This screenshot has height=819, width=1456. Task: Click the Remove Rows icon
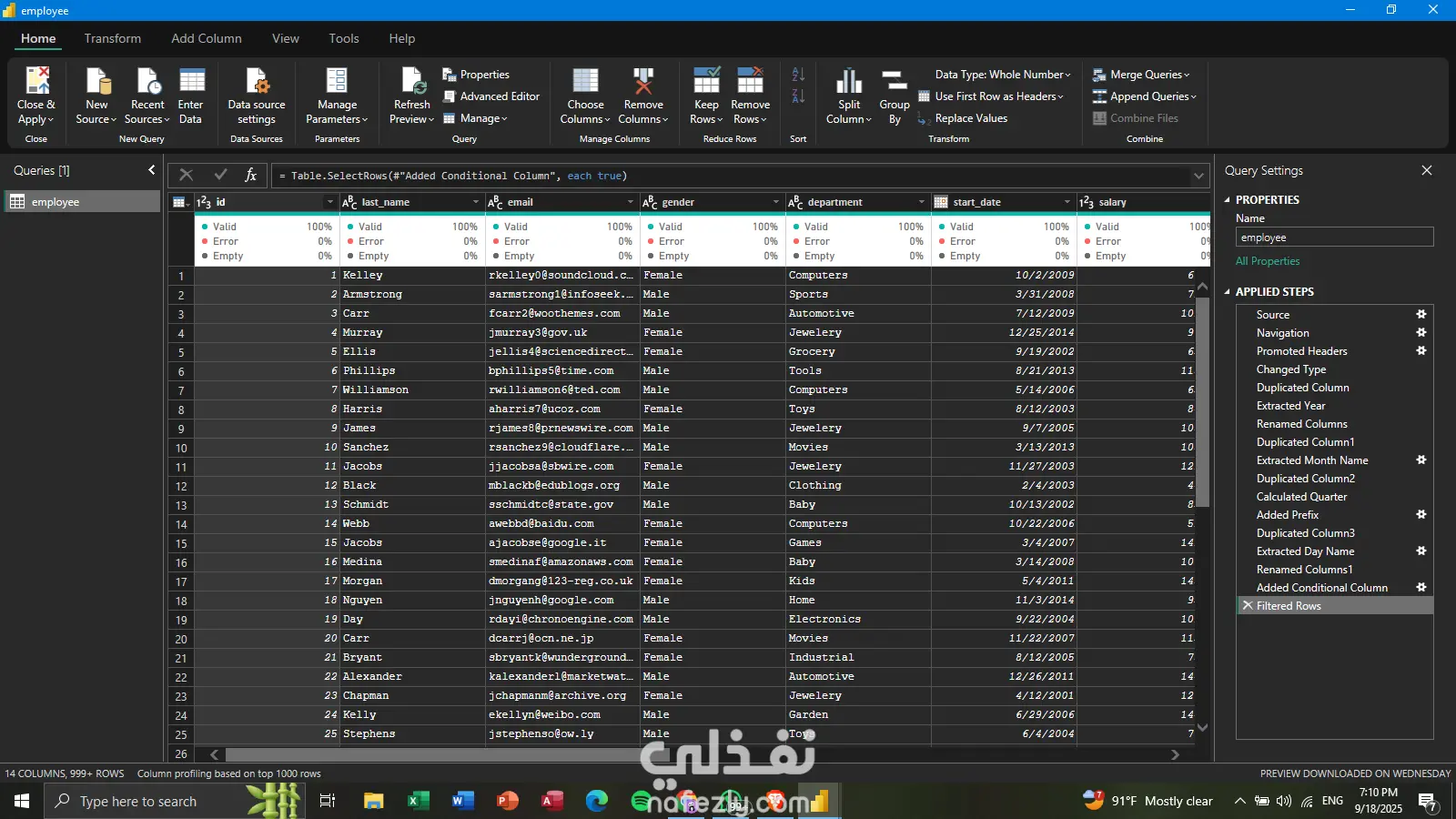751,81
